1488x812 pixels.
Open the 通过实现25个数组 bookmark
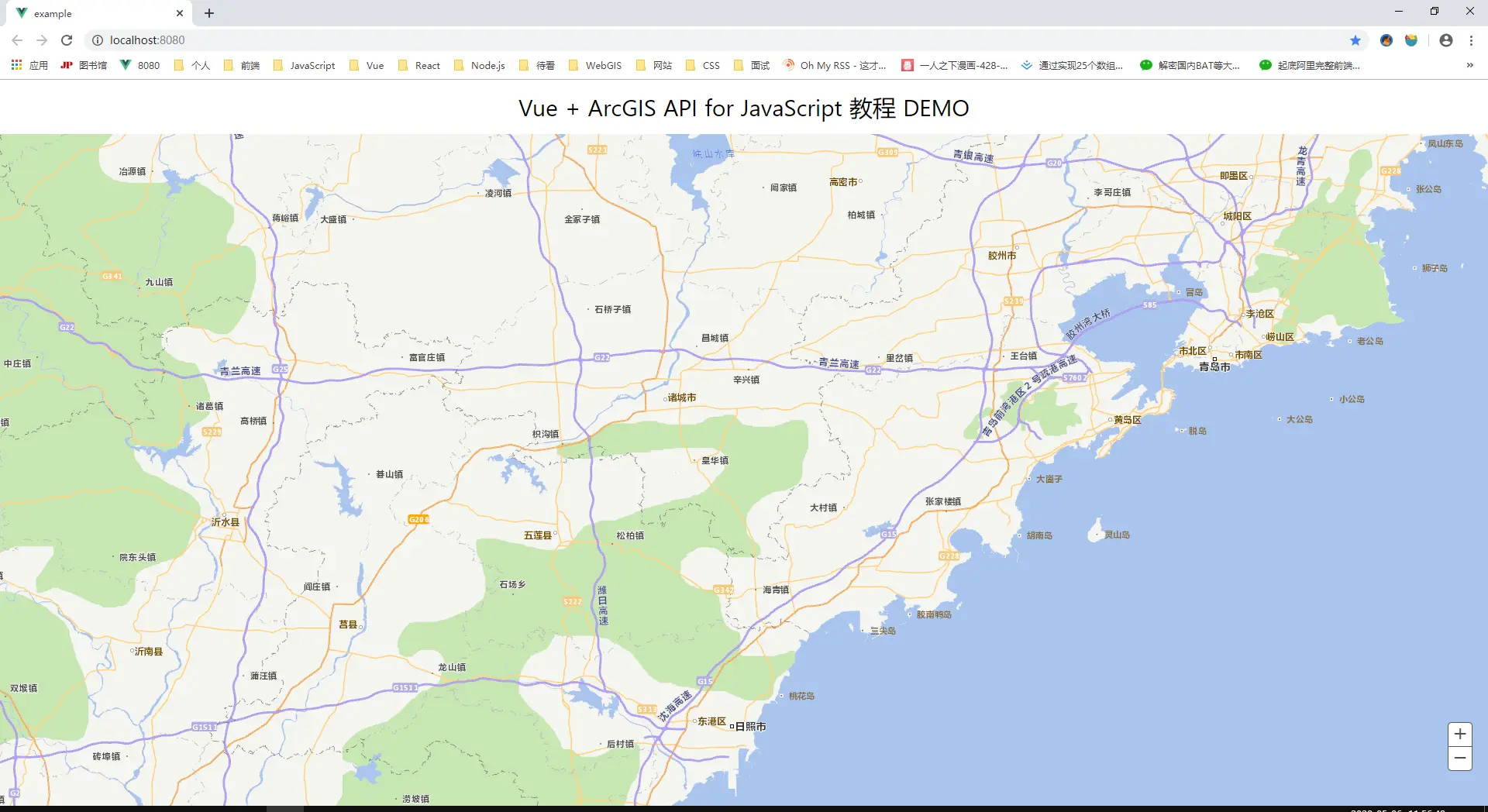tap(1072, 66)
